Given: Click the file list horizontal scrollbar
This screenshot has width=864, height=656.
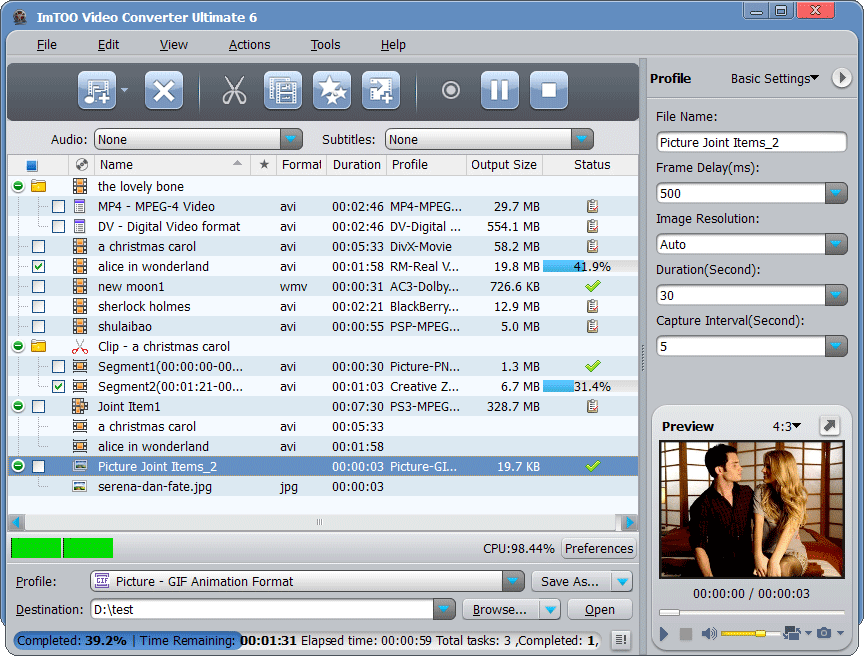Looking at the screenshot, I should click(319, 522).
